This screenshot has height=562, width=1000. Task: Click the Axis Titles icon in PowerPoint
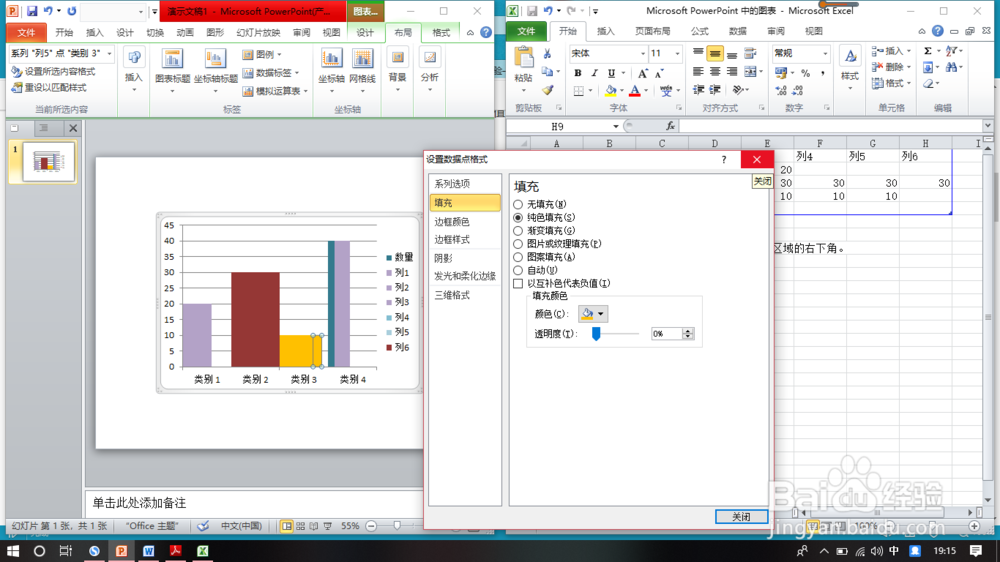[215, 60]
